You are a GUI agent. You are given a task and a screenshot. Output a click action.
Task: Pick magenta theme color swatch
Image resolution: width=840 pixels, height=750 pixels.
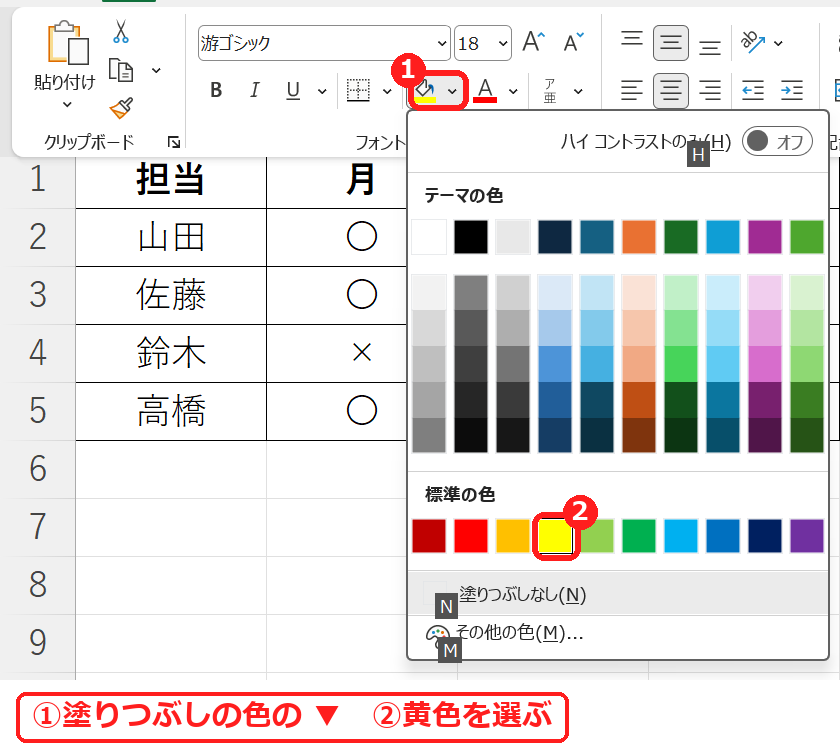tap(765, 236)
